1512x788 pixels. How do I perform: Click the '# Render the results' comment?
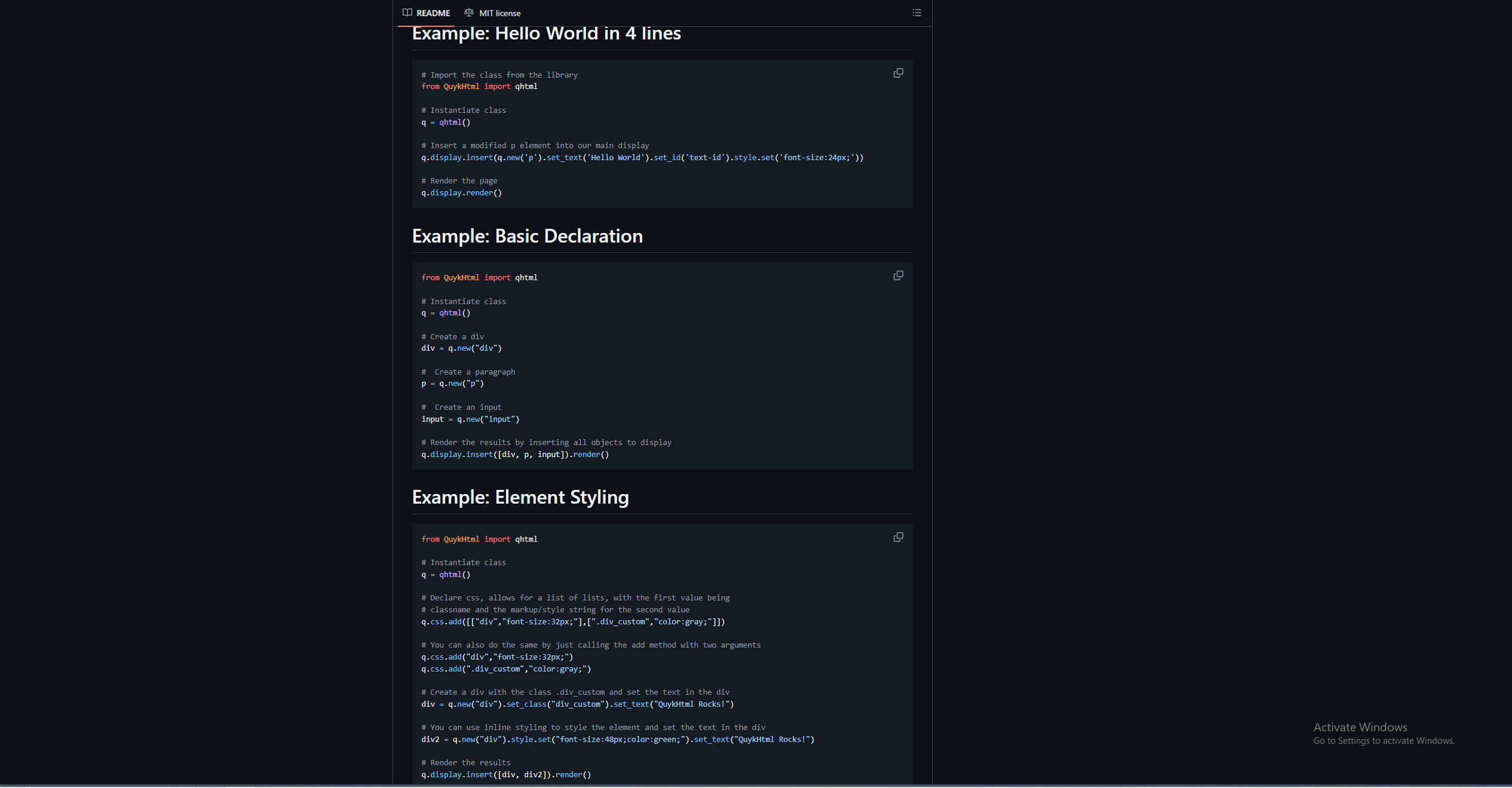[x=466, y=763]
